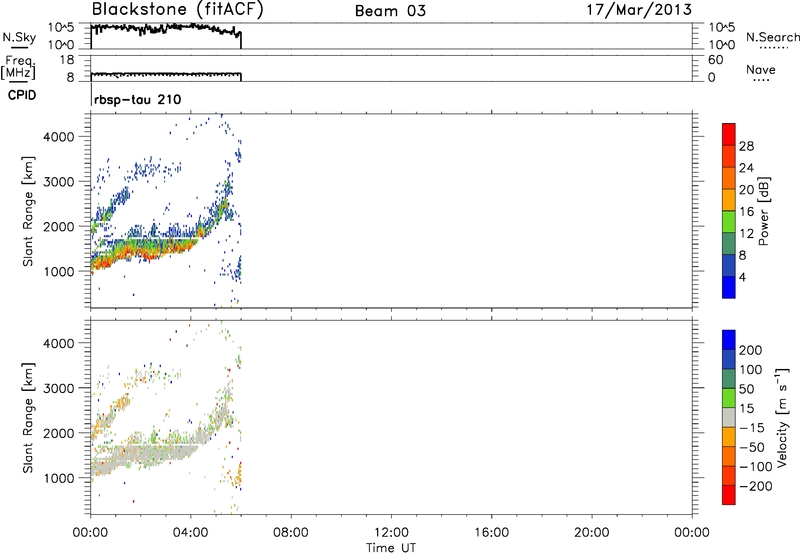Click the 'Nave' legend label
The width and height of the screenshot is (800, 554).
(761, 69)
